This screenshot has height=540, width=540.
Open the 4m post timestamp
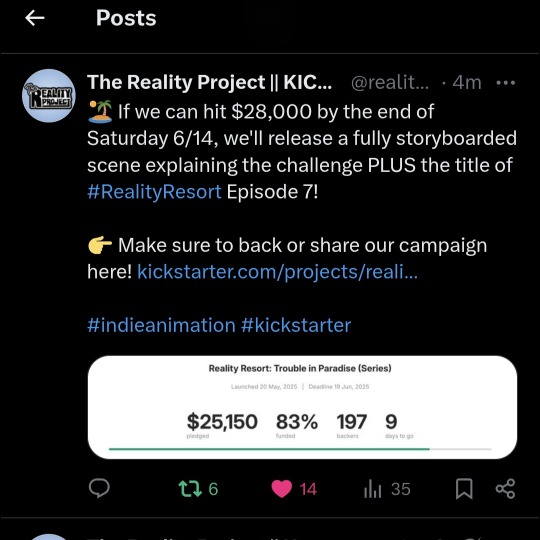coord(467,83)
